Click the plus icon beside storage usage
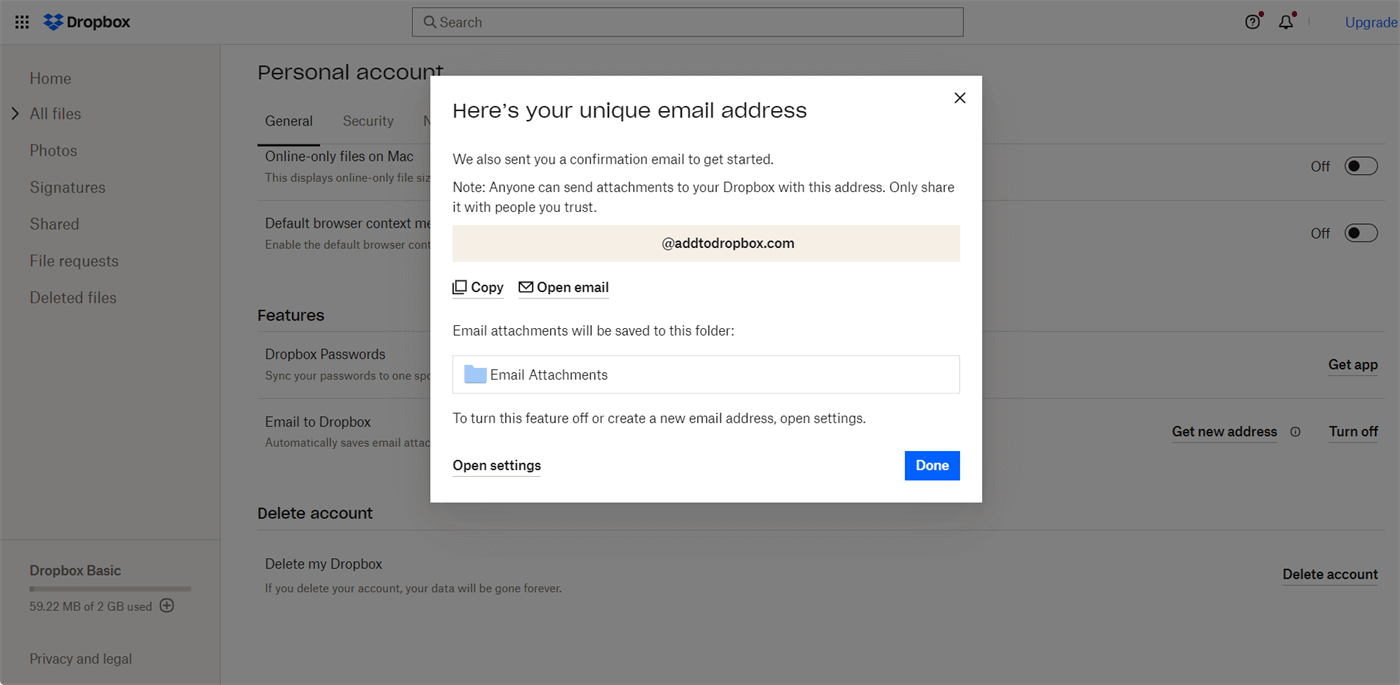 (x=167, y=605)
